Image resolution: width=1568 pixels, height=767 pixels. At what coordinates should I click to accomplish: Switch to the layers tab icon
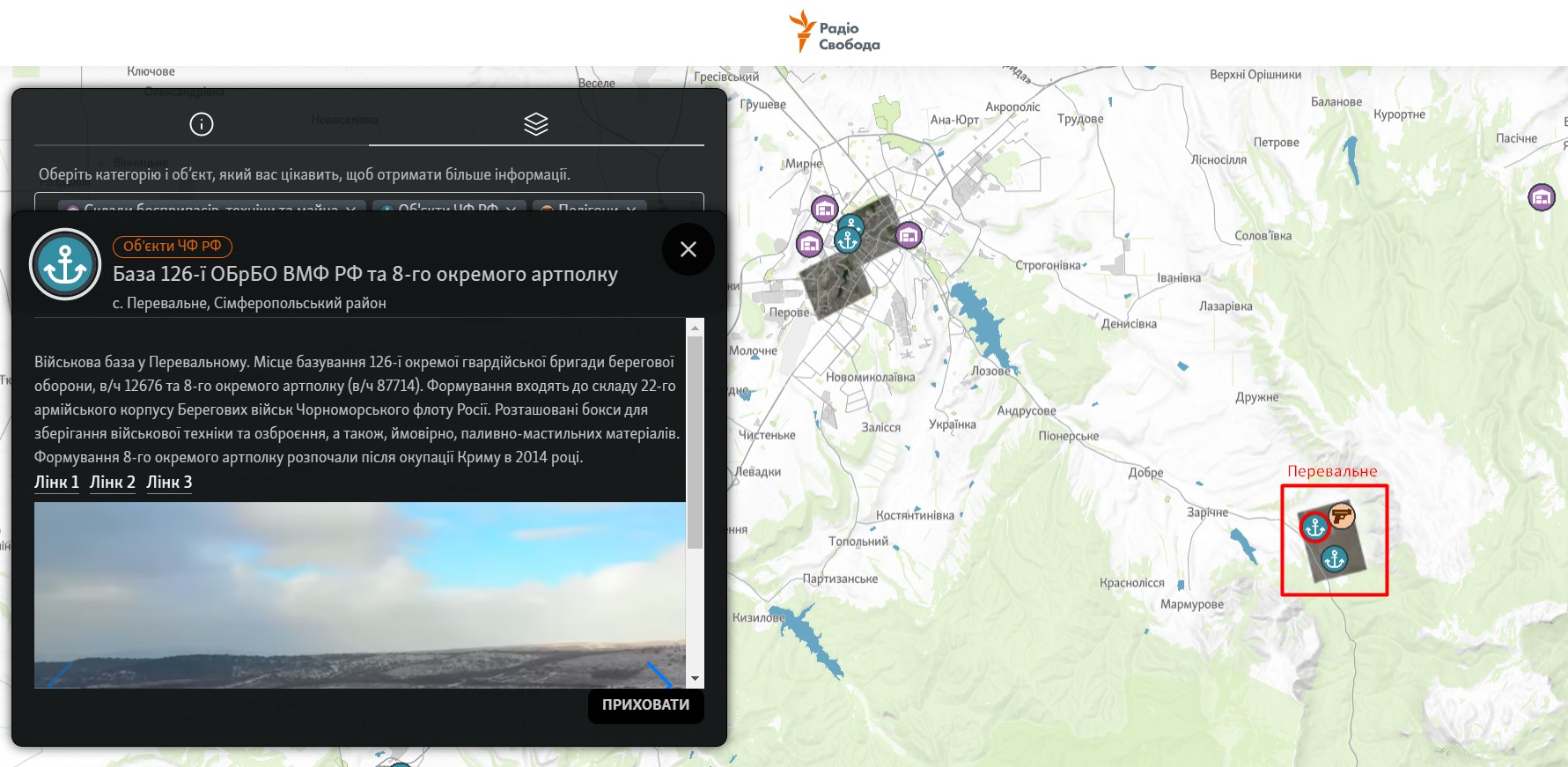536,124
